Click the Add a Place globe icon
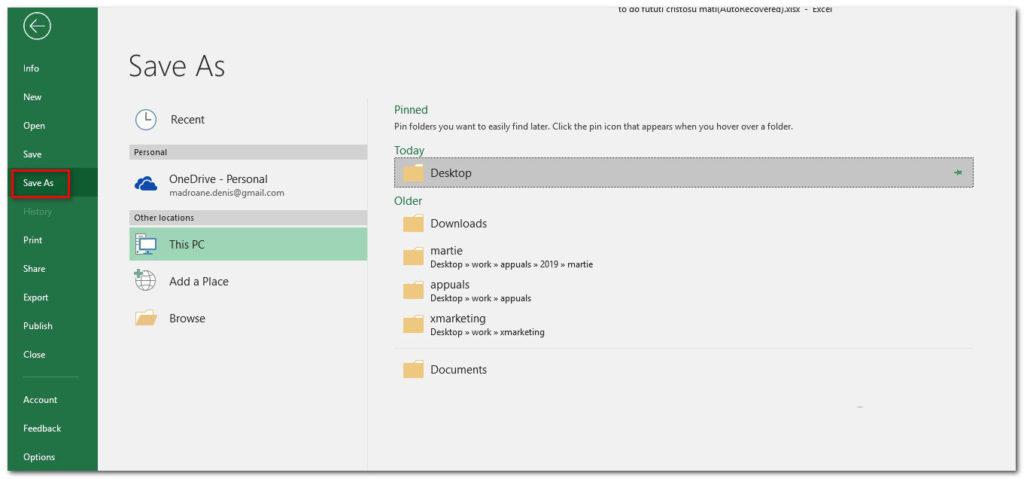1024x479 pixels. (x=146, y=281)
